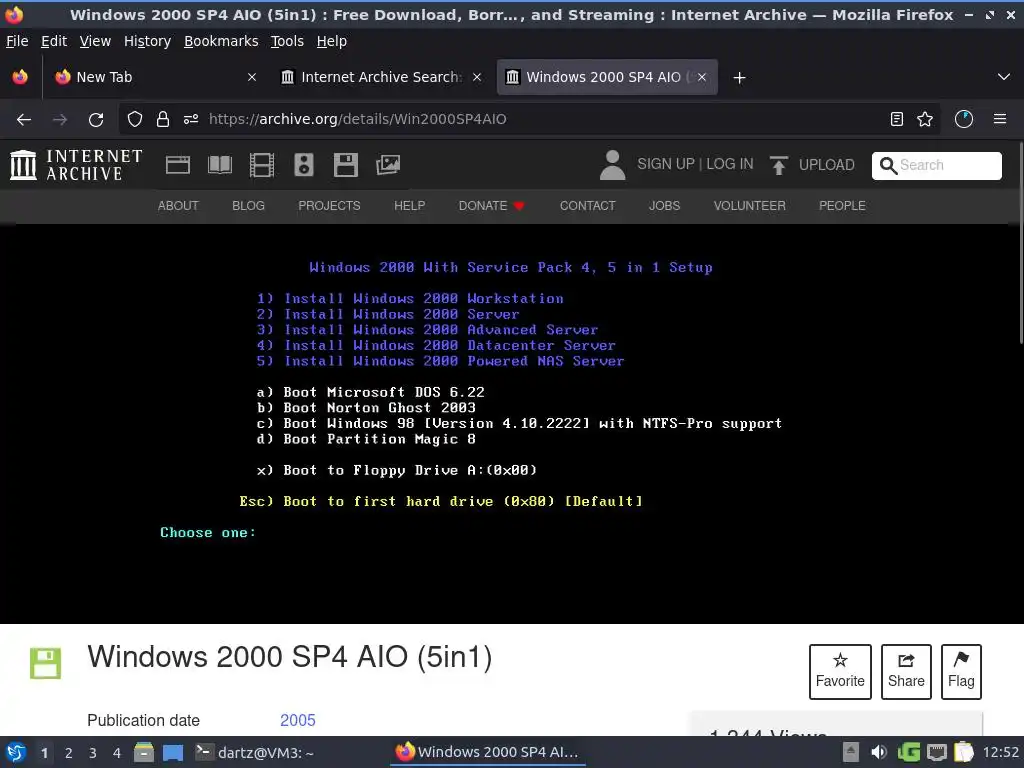
Task: Open the Bookmarks menu
Action: coord(221,41)
